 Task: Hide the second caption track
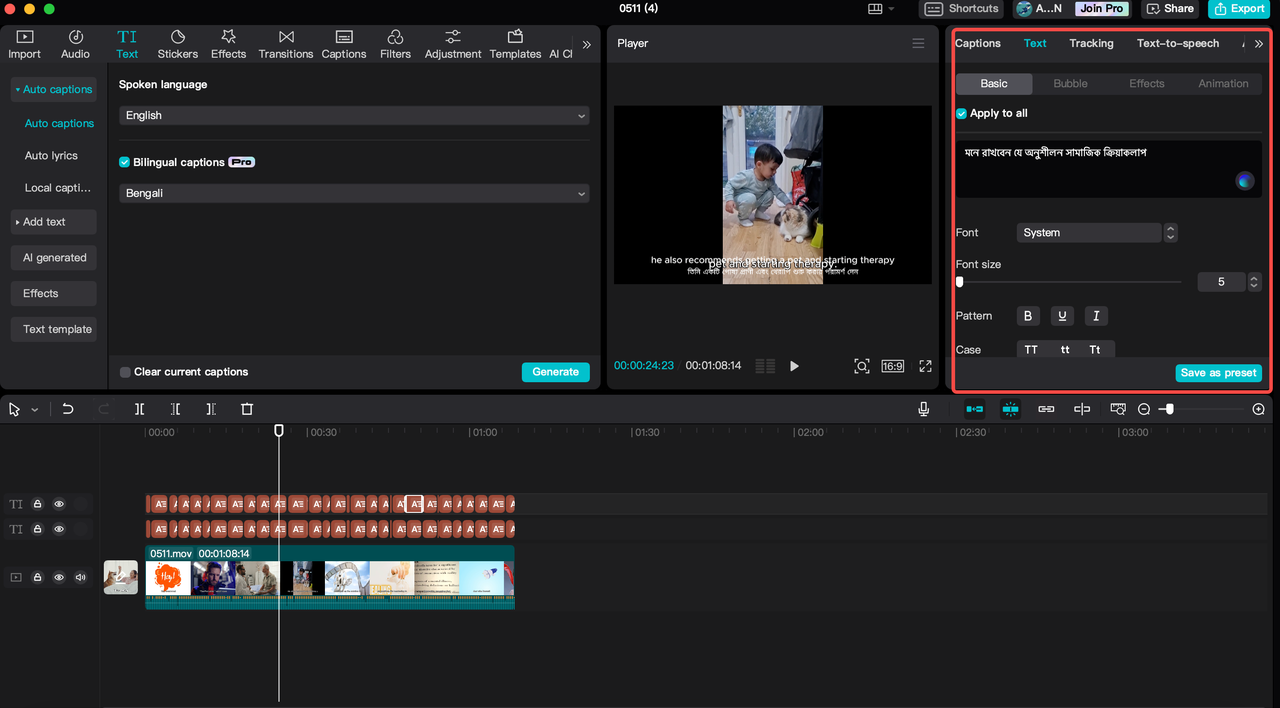pos(59,529)
